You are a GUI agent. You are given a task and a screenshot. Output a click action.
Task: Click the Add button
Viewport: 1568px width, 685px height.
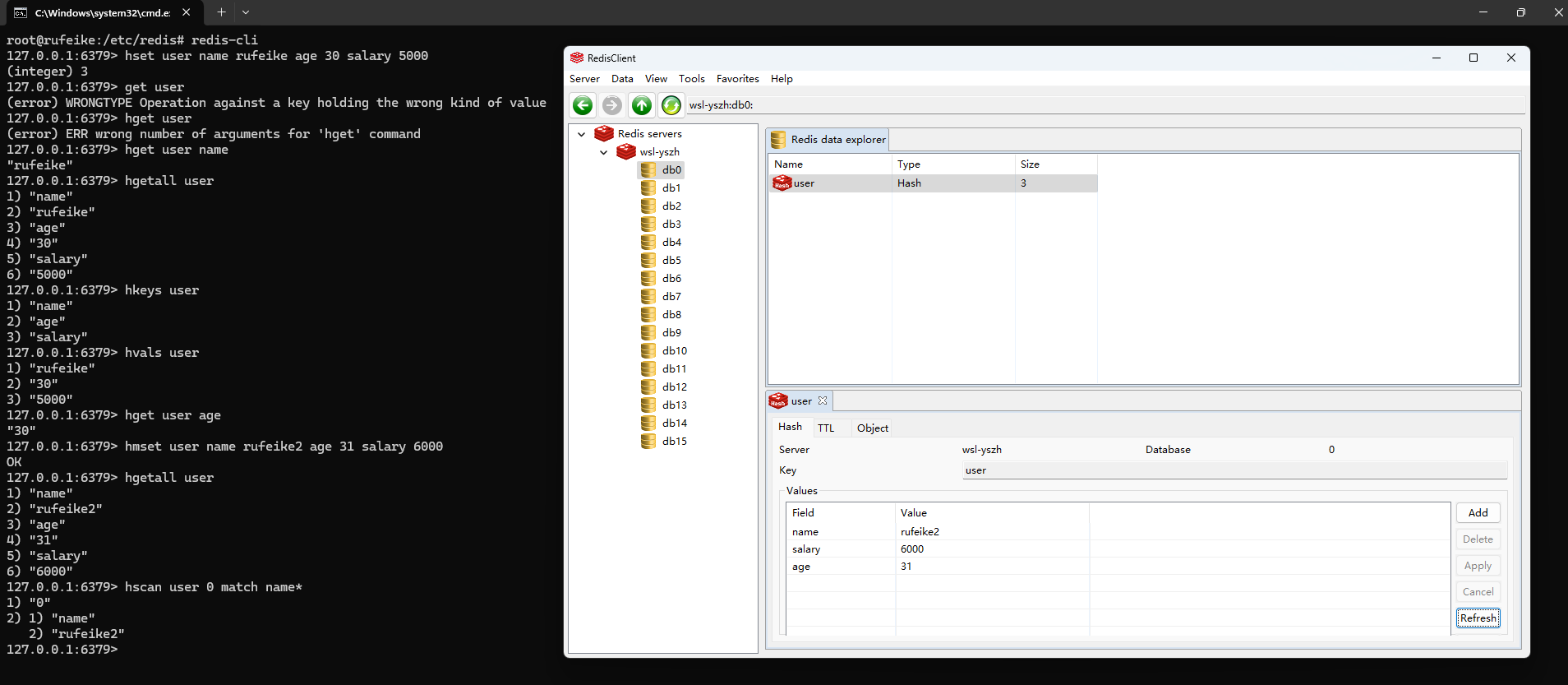[x=1478, y=512]
